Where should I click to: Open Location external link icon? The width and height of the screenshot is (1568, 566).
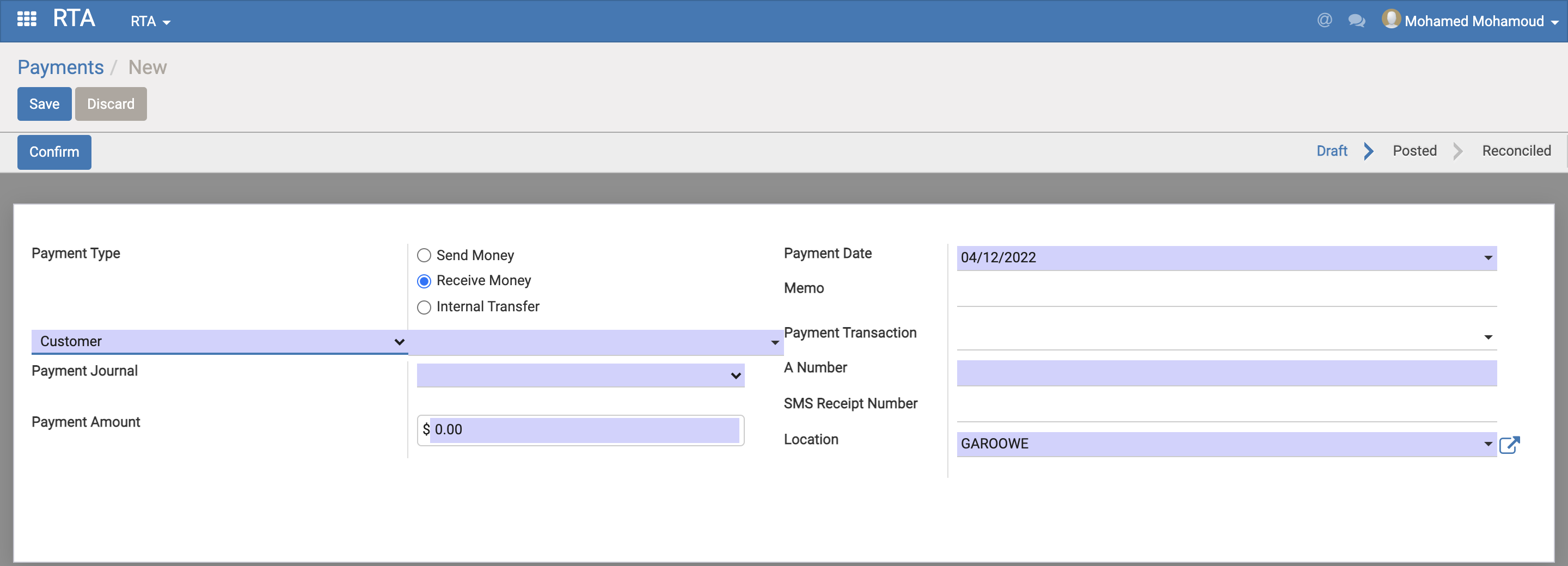tap(1510, 445)
